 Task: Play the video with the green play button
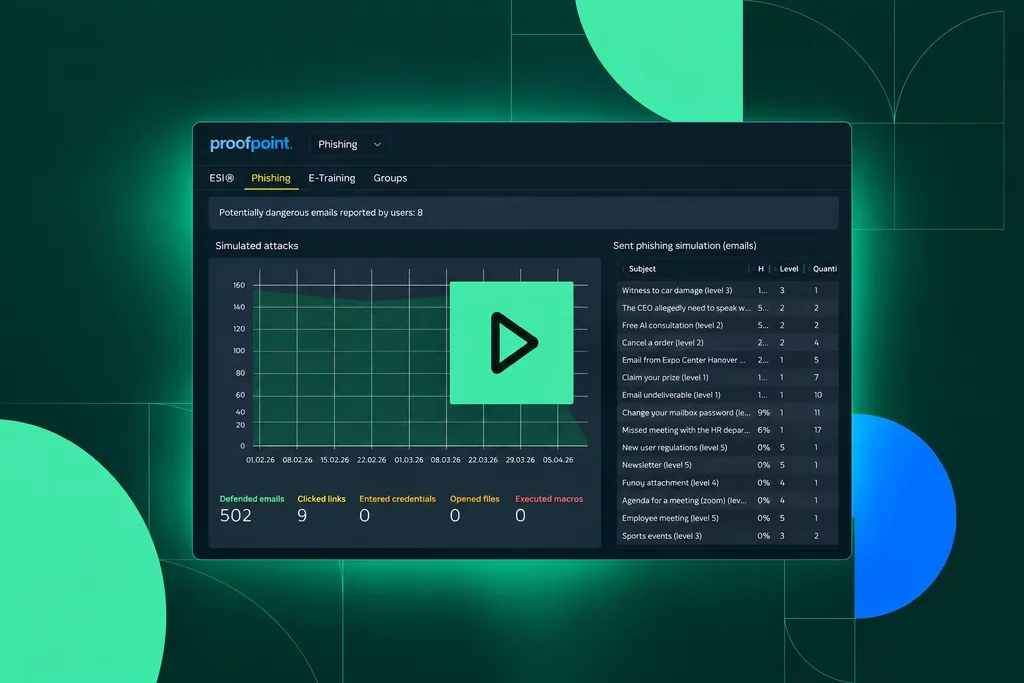click(x=511, y=343)
